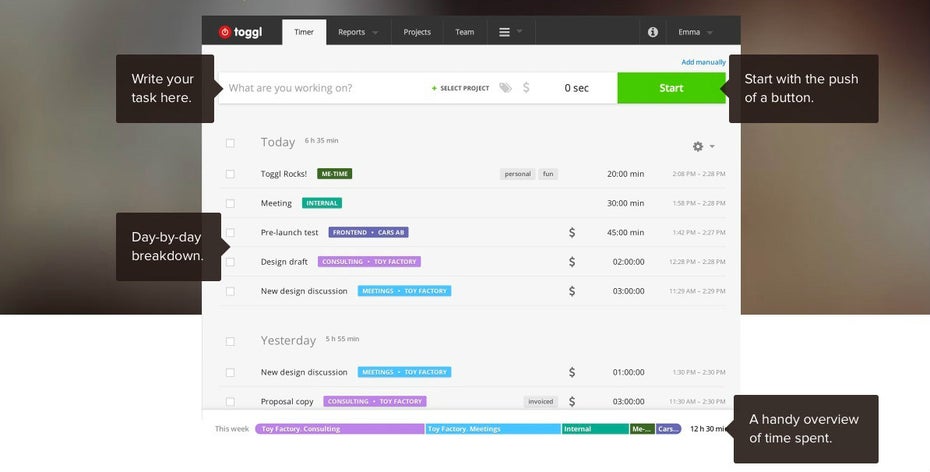Screen dimensions: 930x472
Task: Click dollar icon on Proposal copy row
Action: pyautogui.click(x=572, y=401)
